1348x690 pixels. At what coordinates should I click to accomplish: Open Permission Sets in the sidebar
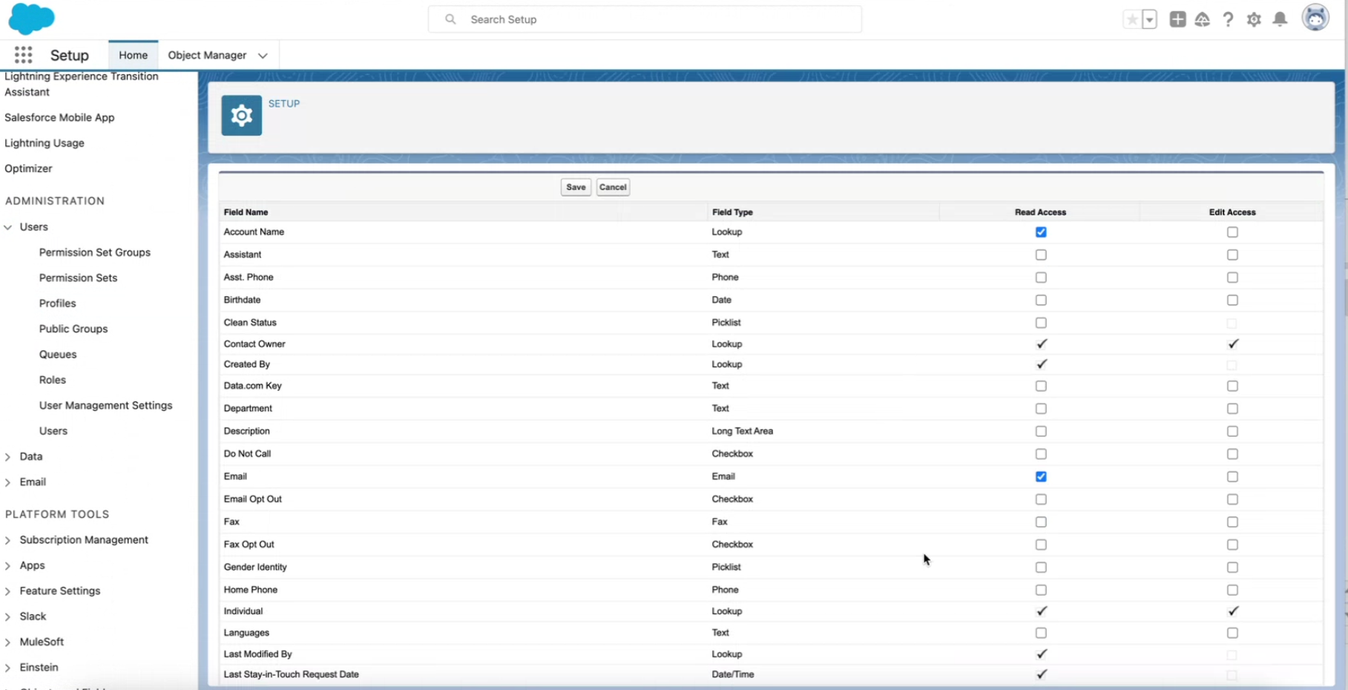(78, 278)
